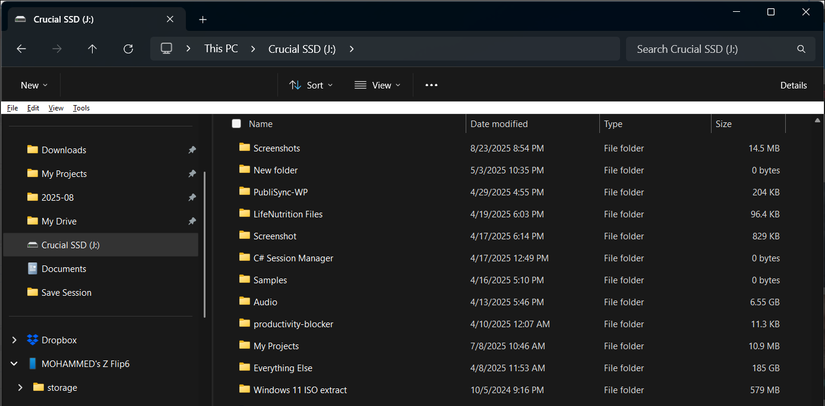825x406 pixels.
Task: Open the File menu
Action: coord(12,108)
